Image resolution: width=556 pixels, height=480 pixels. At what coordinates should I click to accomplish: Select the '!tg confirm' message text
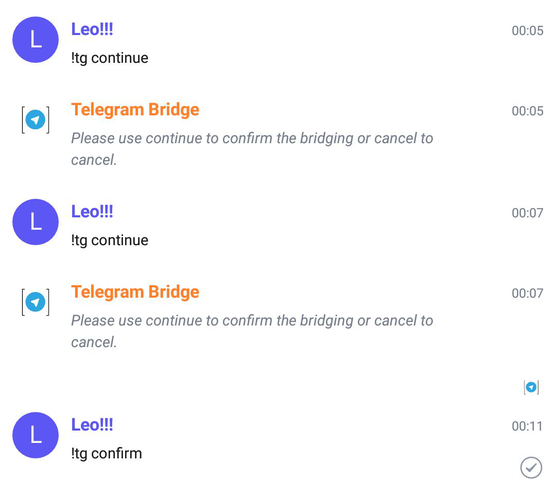point(106,454)
